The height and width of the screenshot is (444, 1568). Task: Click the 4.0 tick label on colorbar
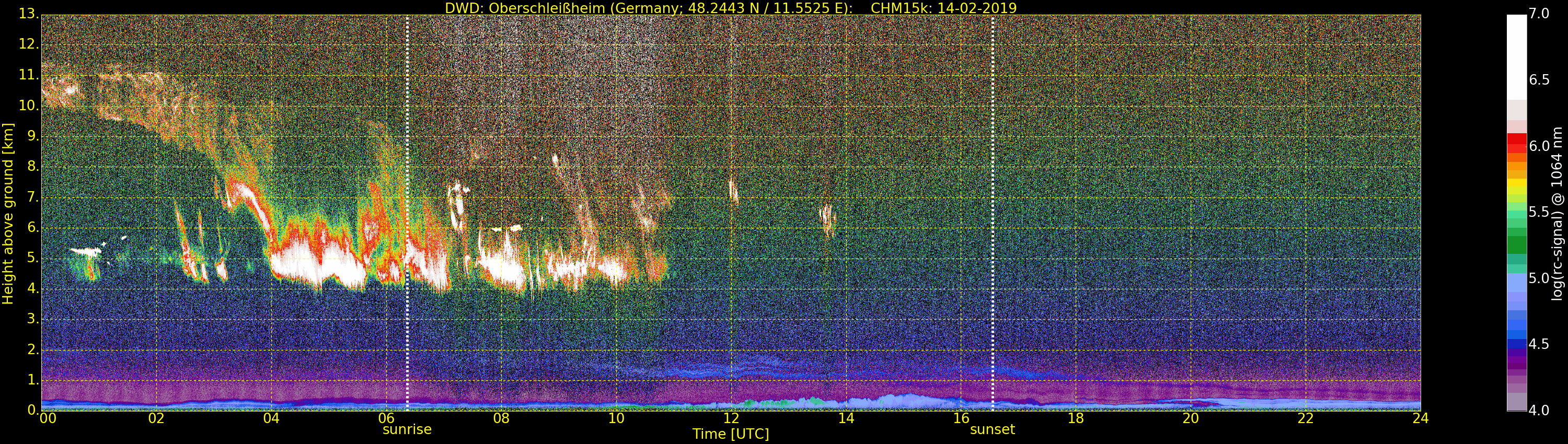[1539, 411]
